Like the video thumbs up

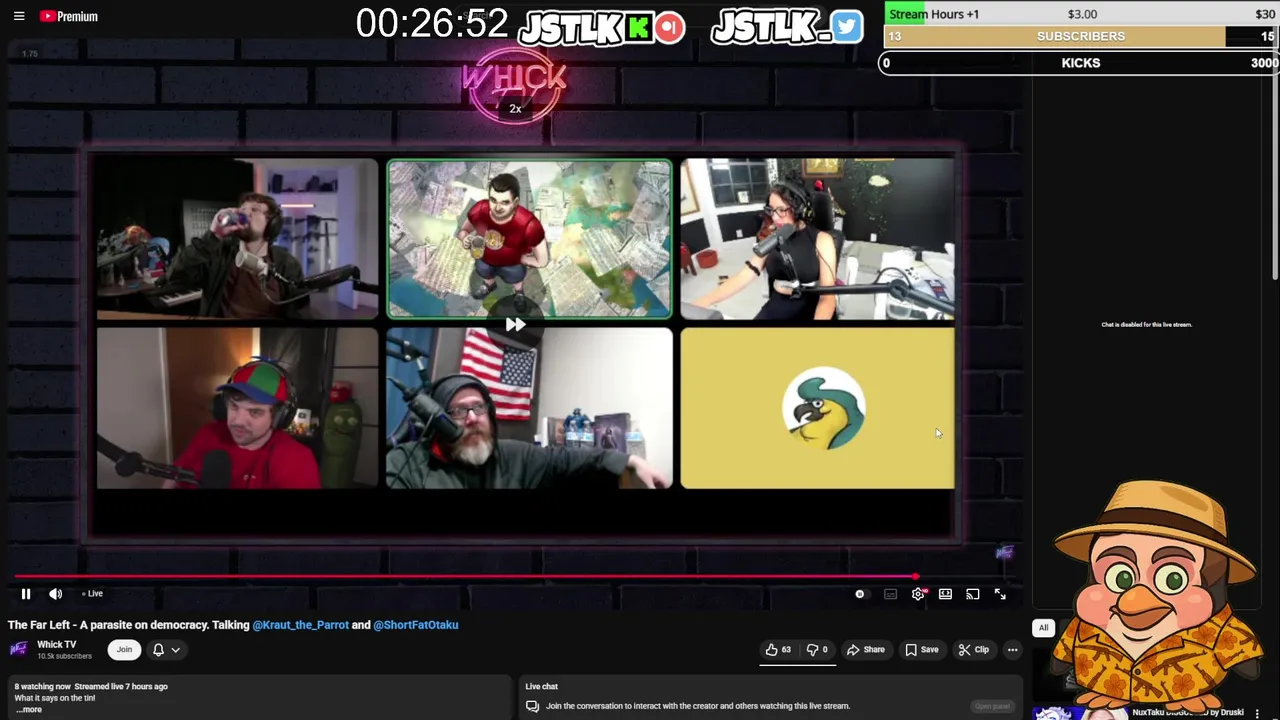(x=778, y=650)
